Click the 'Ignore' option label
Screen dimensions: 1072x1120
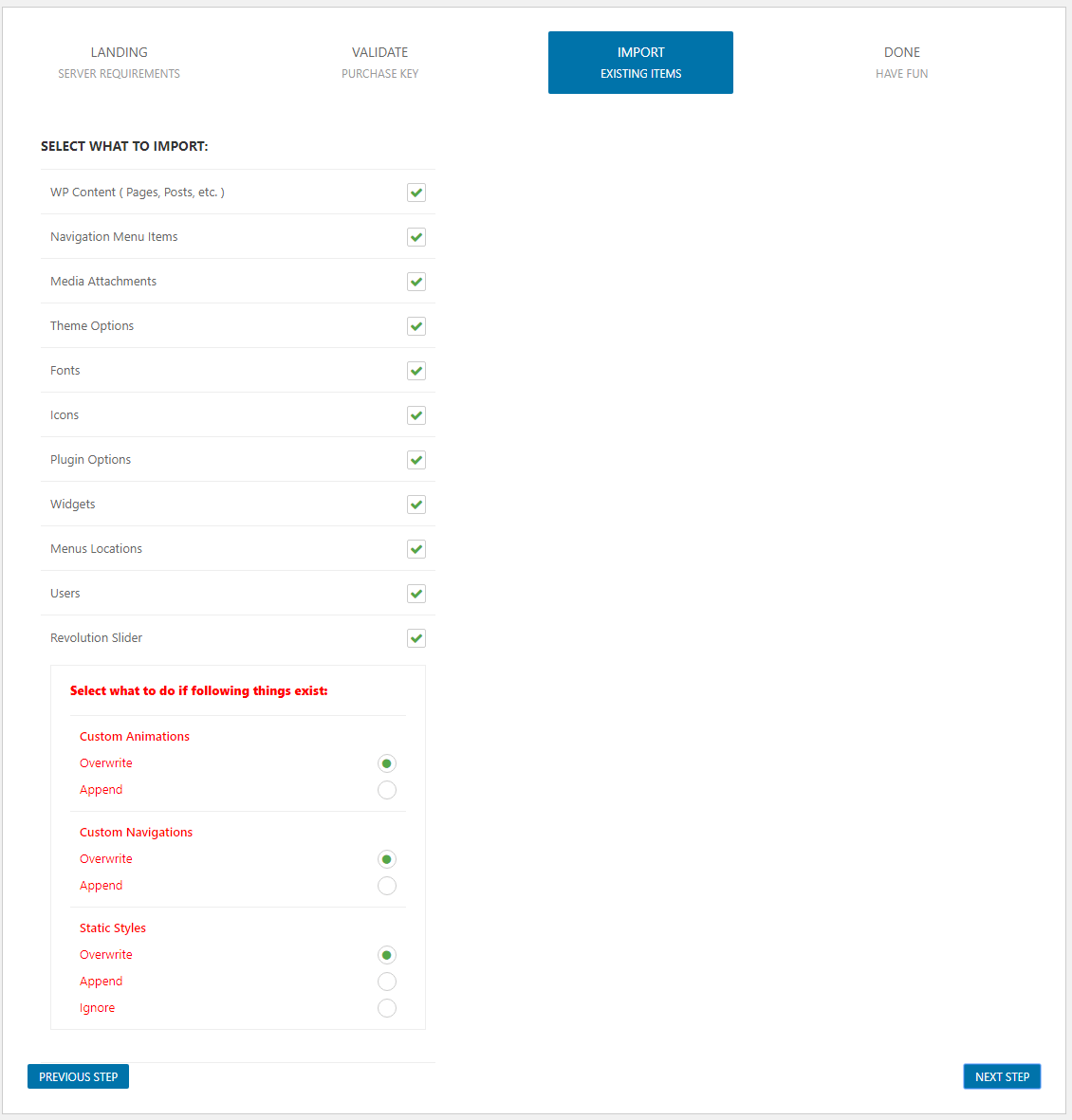(97, 1008)
